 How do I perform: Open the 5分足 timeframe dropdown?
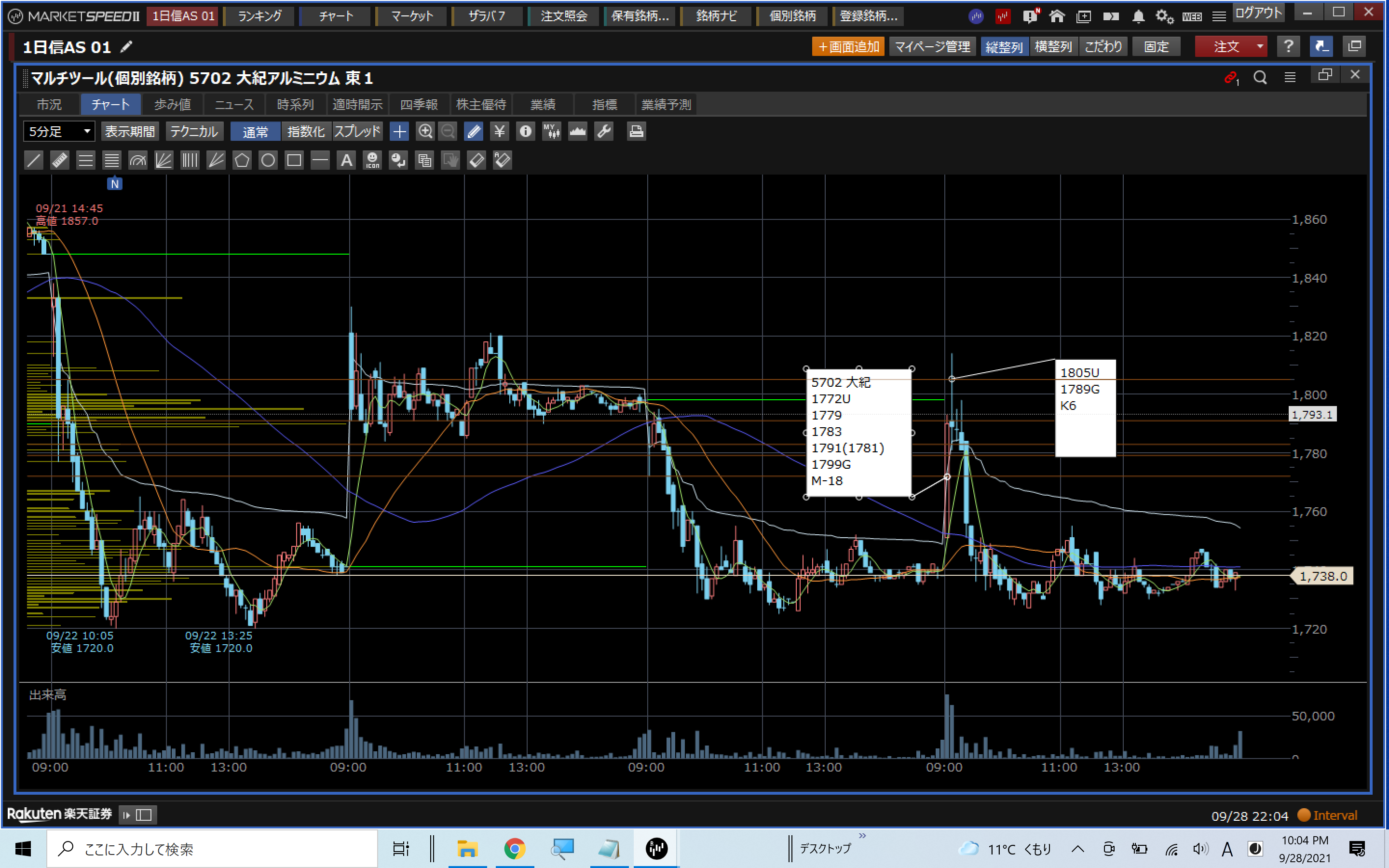[58, 132]
